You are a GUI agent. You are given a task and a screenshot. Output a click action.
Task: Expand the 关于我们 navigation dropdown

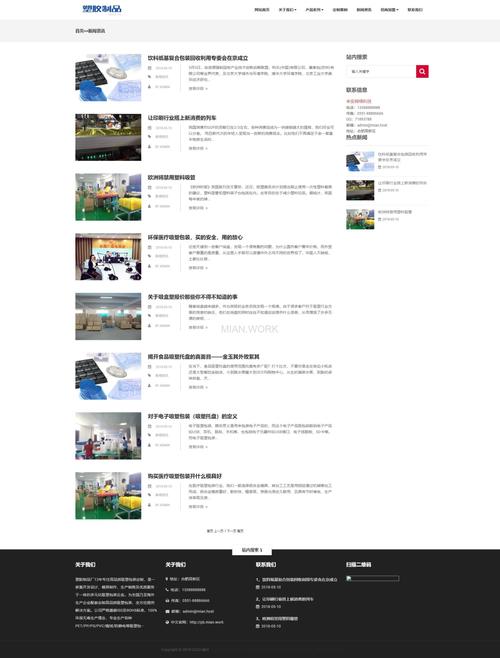click(x=287, y=10)
